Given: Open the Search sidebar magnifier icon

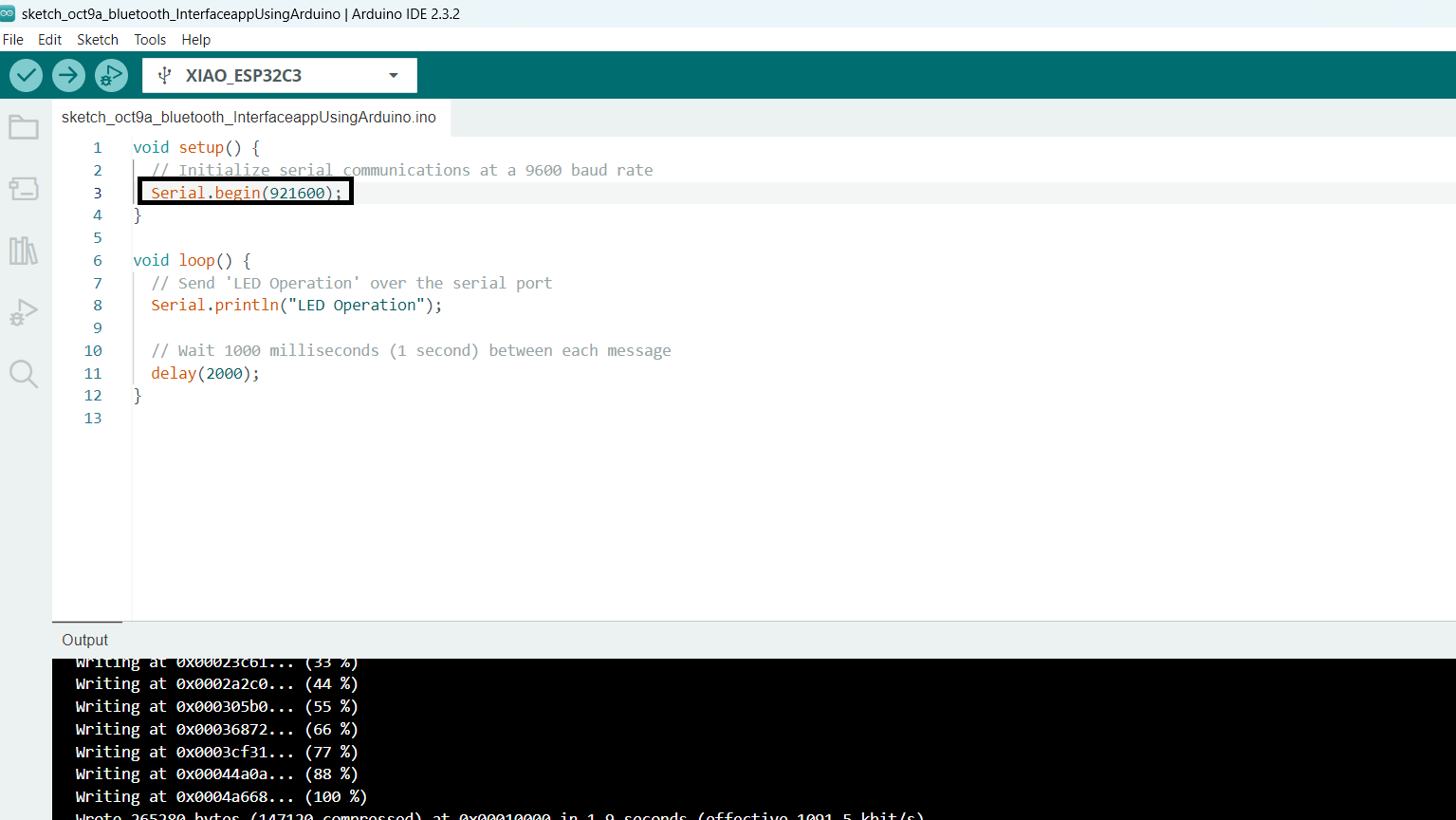Looking at the screenshot, I should coord(24,374).
